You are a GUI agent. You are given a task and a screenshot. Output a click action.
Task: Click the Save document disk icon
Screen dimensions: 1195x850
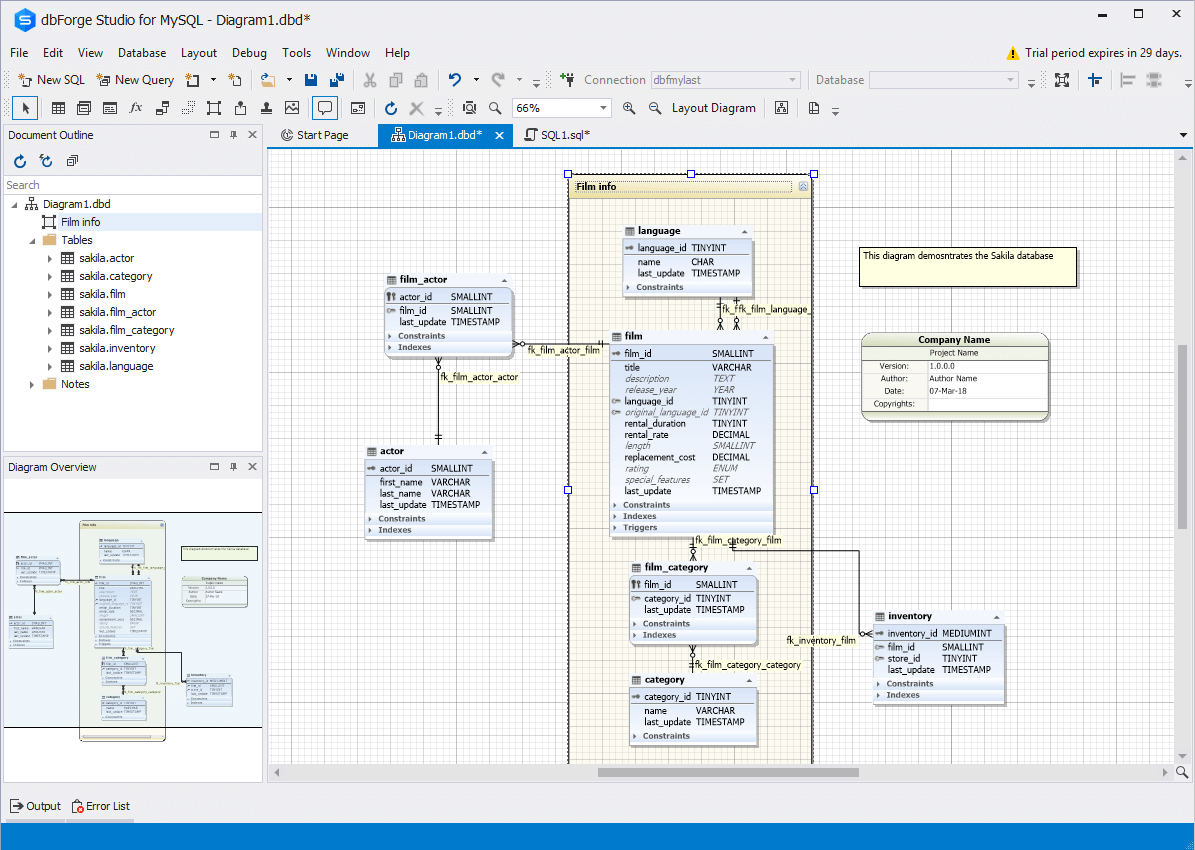point(311,80)
